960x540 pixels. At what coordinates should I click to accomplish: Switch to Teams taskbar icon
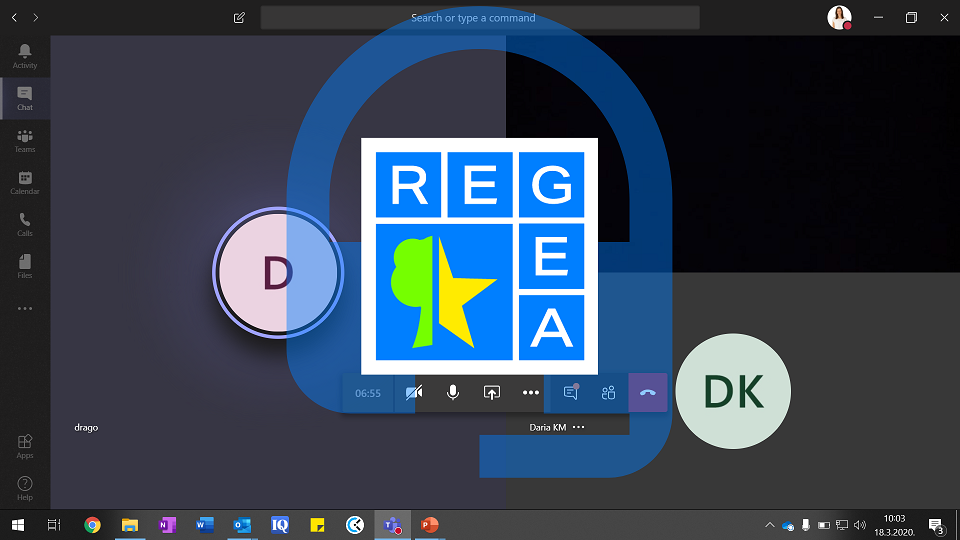[x=392, y=525]
